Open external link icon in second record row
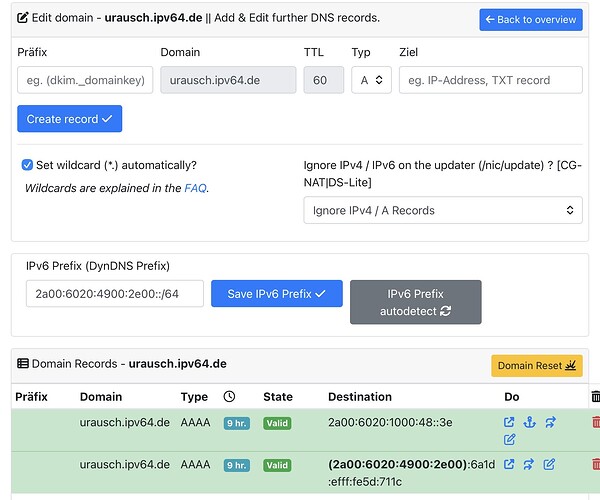Screen dimensions: 600x500 tap(509, 465)
